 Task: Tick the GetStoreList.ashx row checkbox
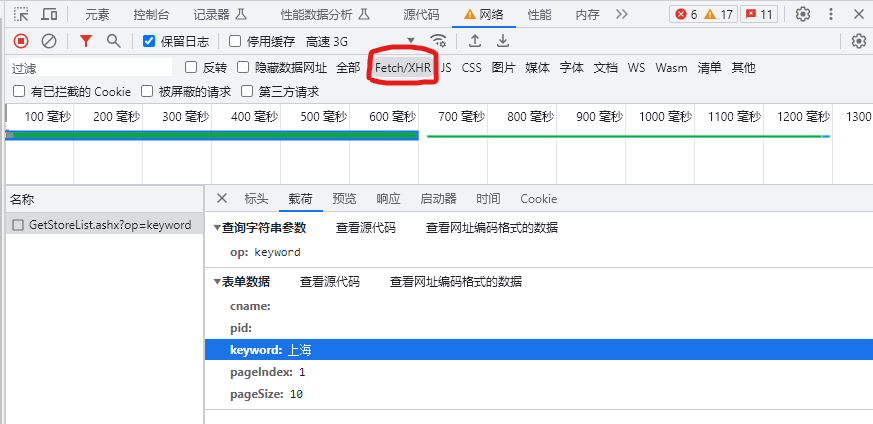[x=18, y=225]
